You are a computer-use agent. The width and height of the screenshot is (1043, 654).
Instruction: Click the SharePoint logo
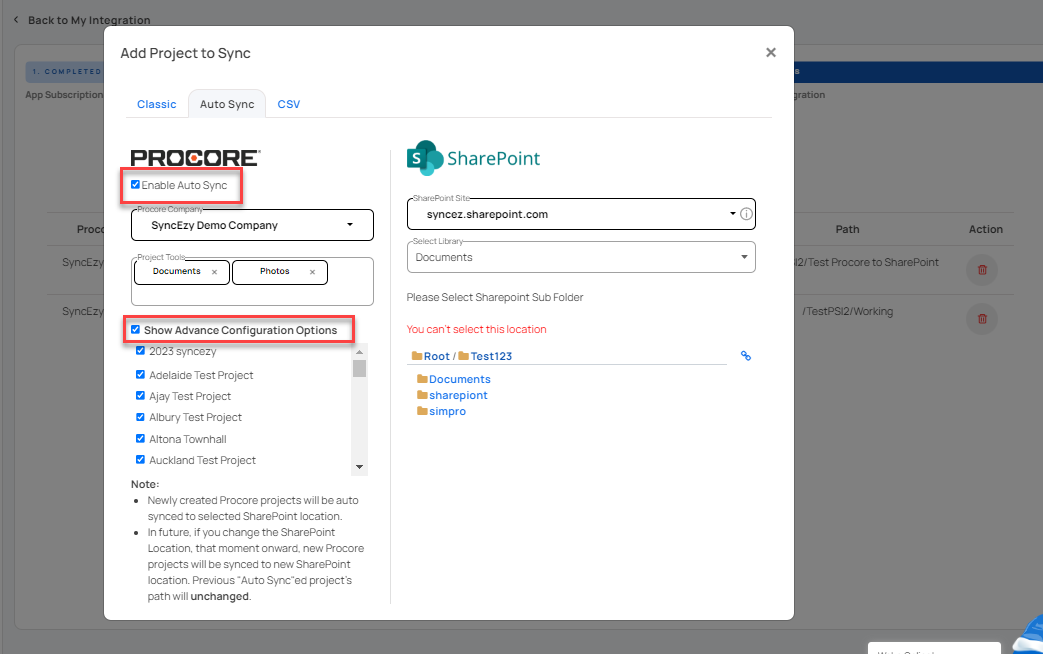pyautogui.click(x=473, y=158)
